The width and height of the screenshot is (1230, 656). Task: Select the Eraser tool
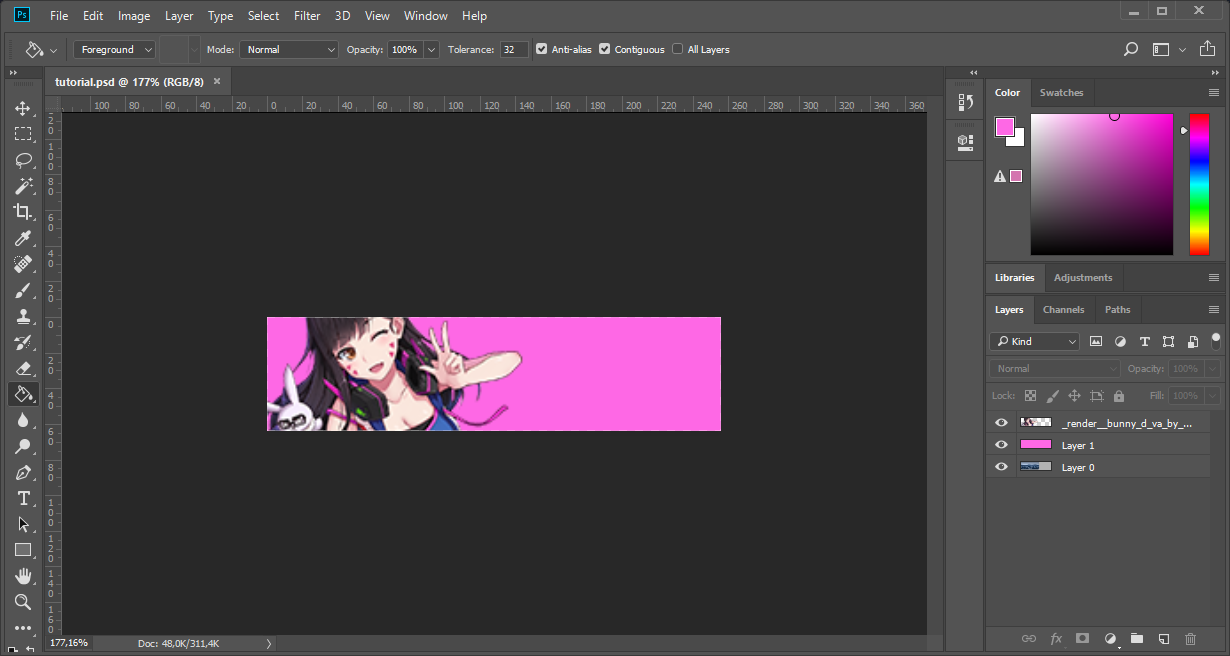pos(22,368)
